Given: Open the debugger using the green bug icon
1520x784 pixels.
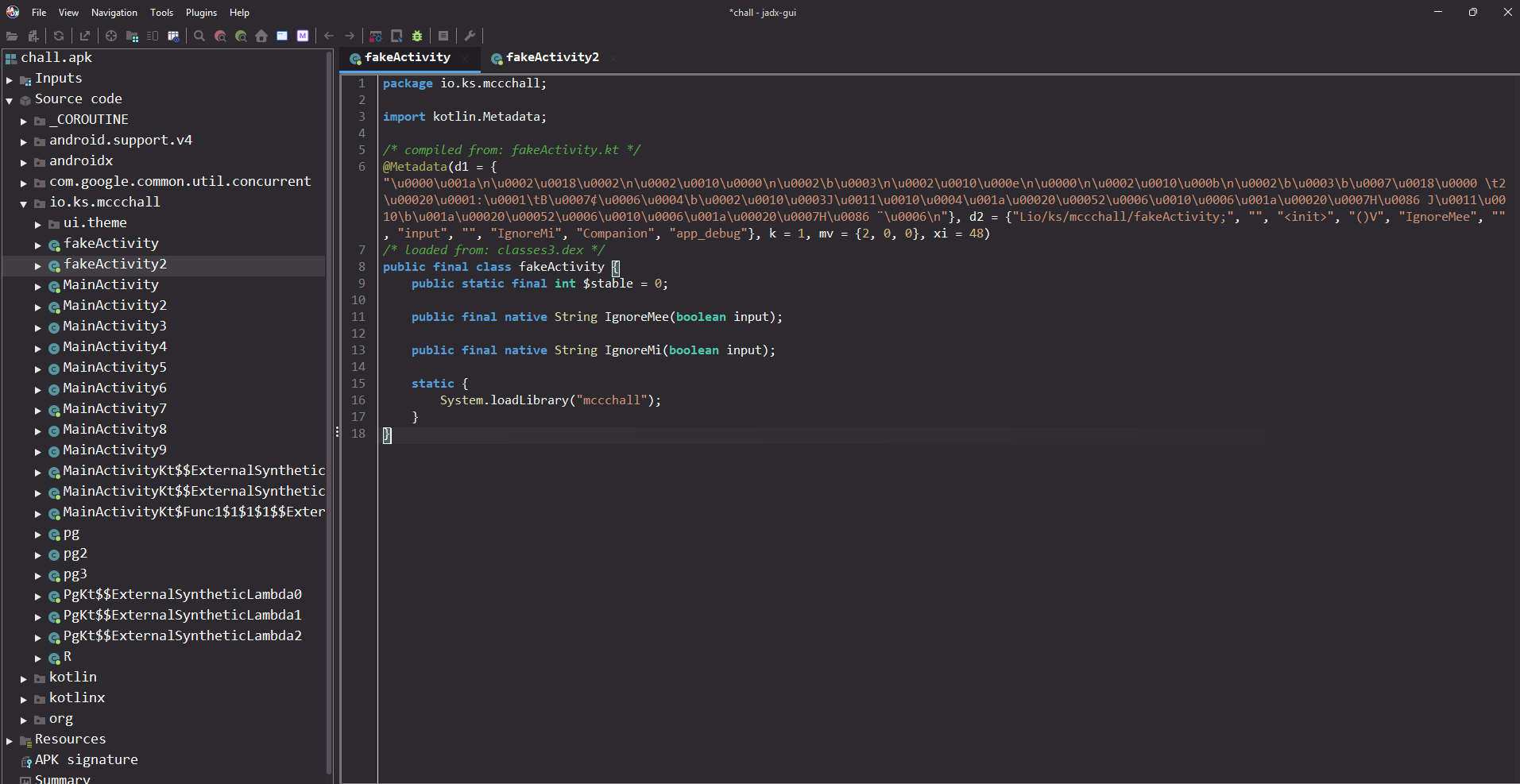Looking at the screenshot, I should (x=417, y=36).
